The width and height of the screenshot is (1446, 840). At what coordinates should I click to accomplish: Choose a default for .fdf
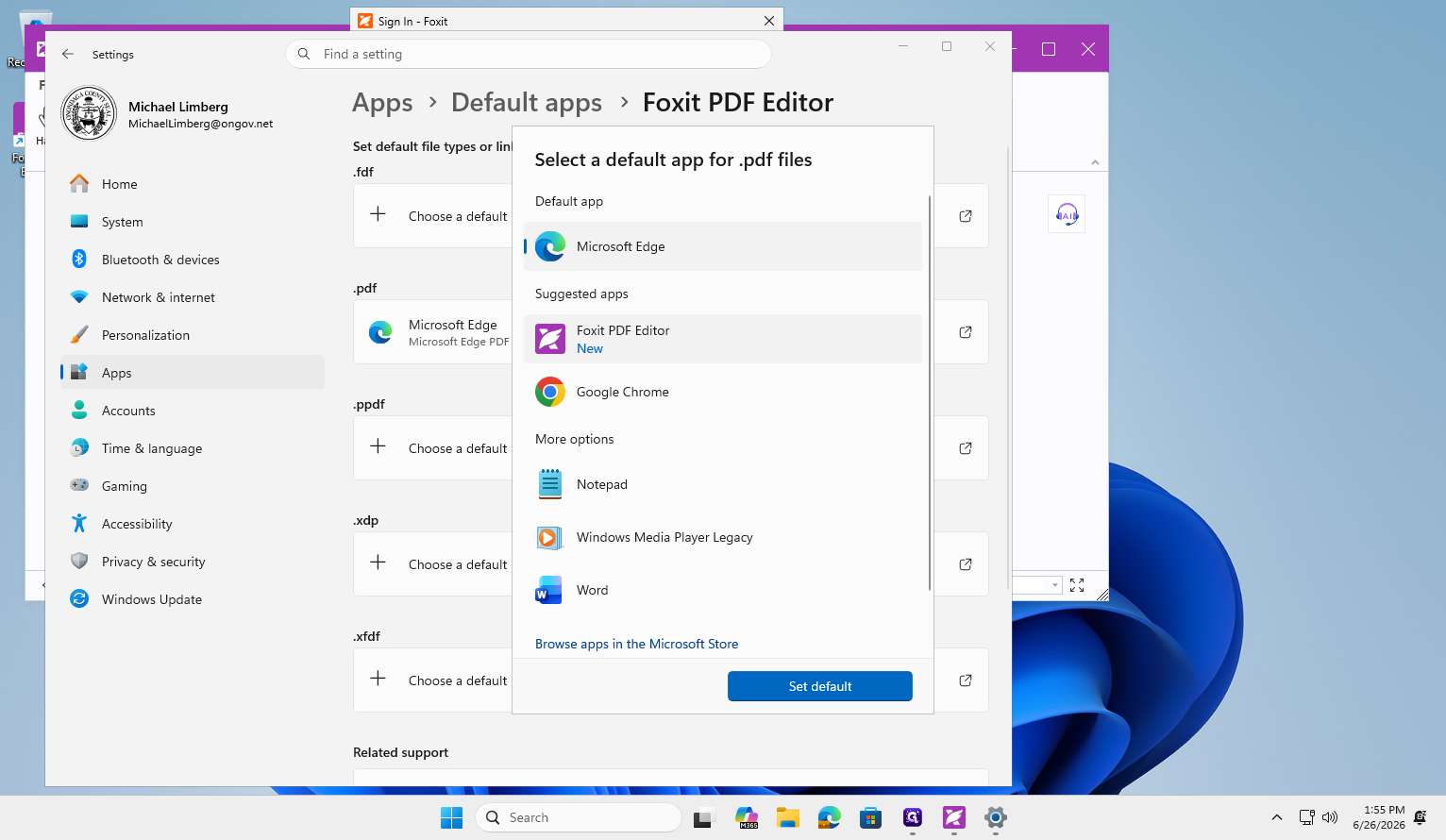pyautogui.click(x=433, y=216)
